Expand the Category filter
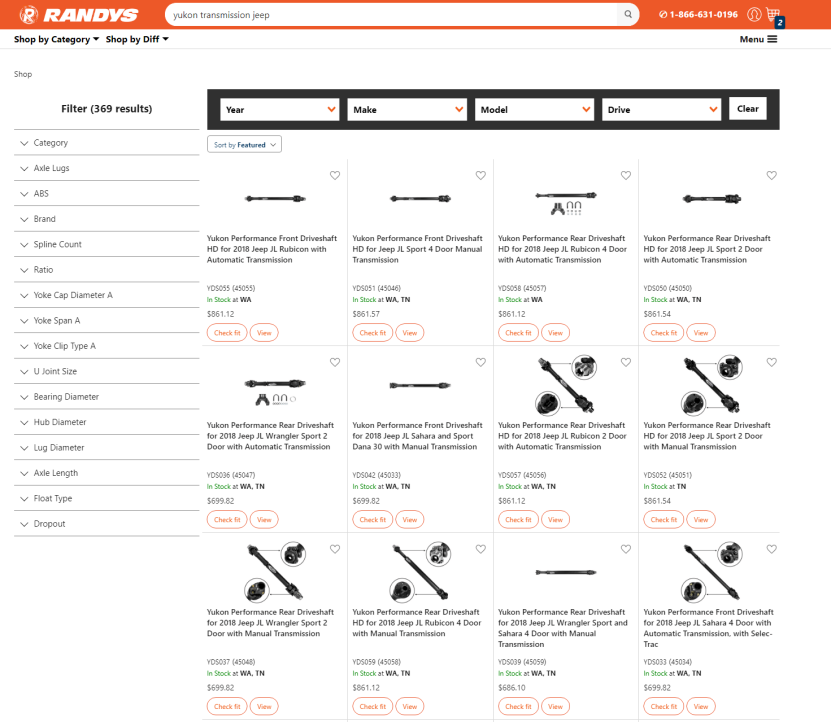This screenshot has width=831, height=722. [107, 143]
